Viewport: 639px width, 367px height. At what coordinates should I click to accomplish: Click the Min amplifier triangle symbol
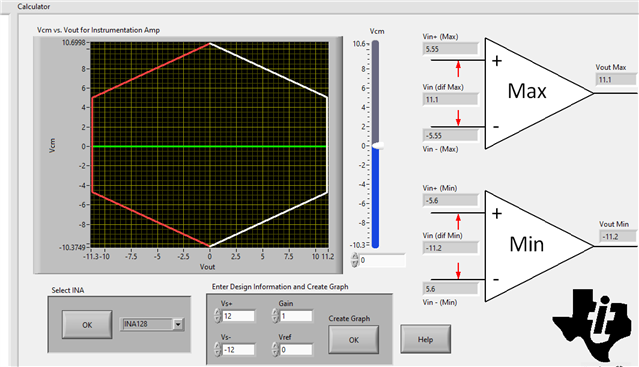pos(530,246)
